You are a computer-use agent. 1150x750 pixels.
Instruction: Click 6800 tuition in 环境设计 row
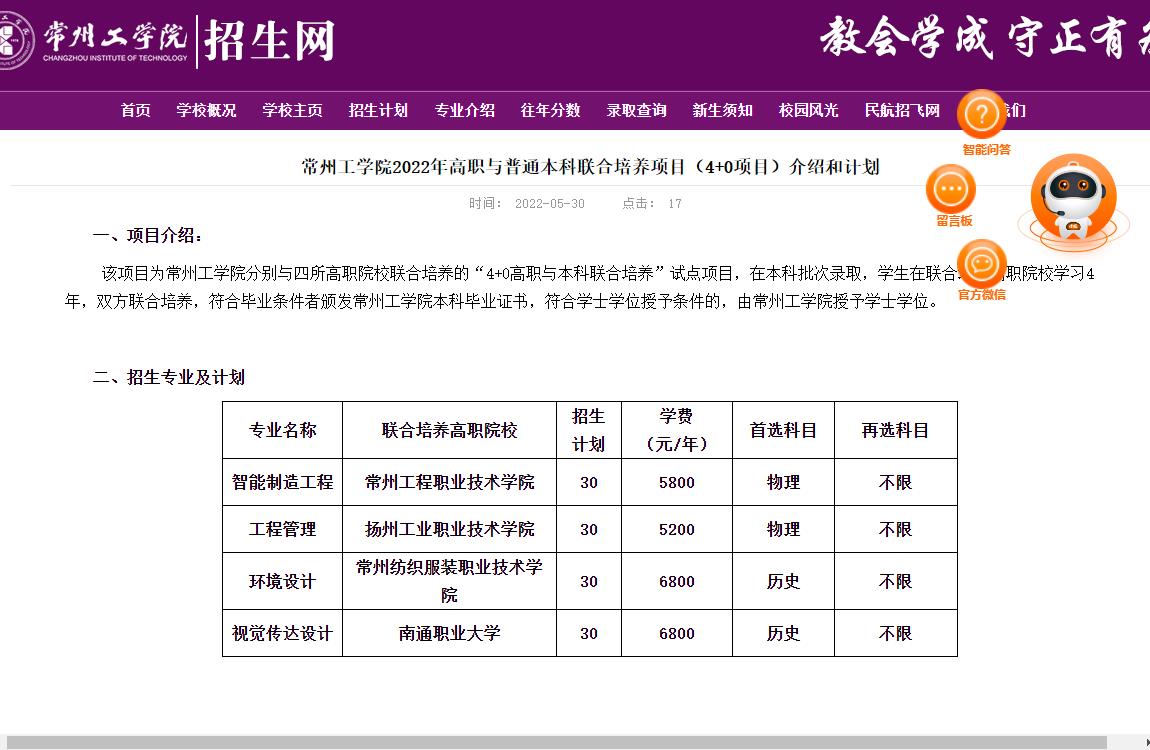pyautogui.click(x=677, y=581)
